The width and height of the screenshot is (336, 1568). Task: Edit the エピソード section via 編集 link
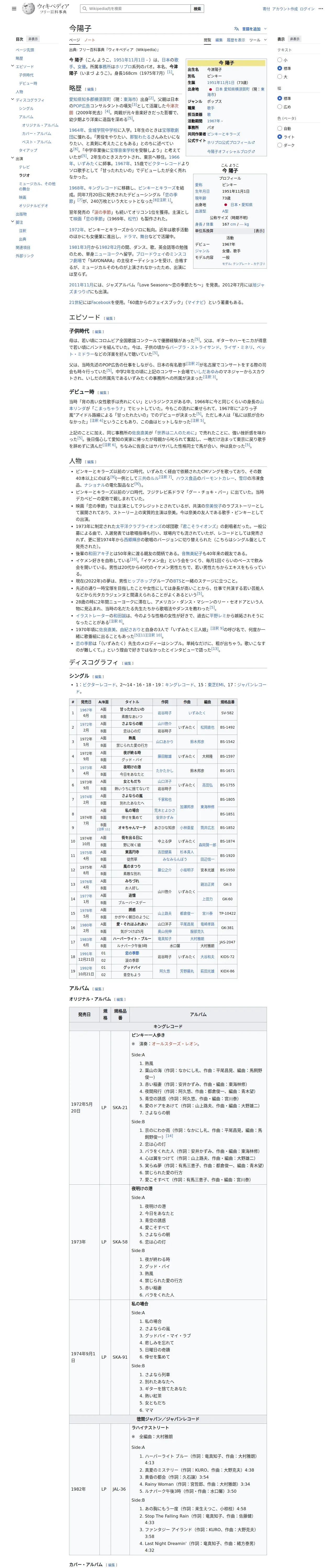(109, 318)
